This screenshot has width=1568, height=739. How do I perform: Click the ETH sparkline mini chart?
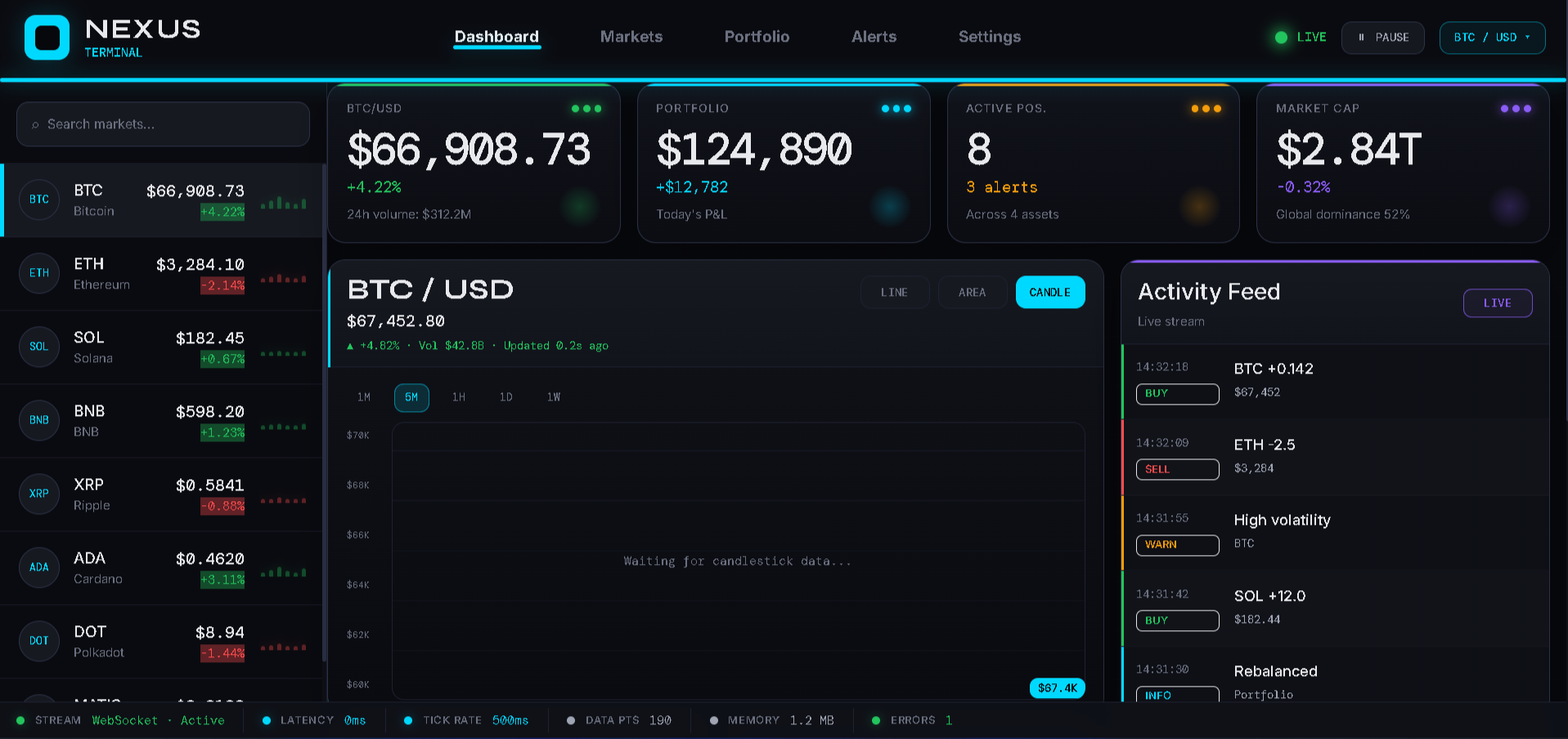pyautogui.click(x=284, y=279)
